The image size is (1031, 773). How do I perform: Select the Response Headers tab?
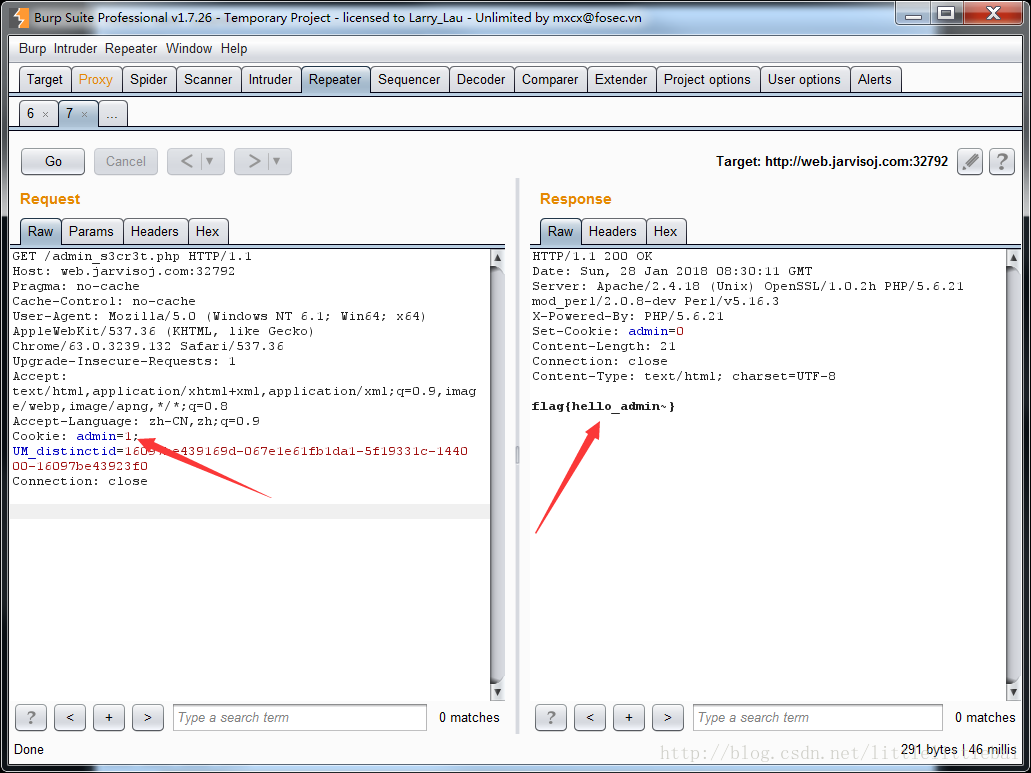(x=613, y=231)
